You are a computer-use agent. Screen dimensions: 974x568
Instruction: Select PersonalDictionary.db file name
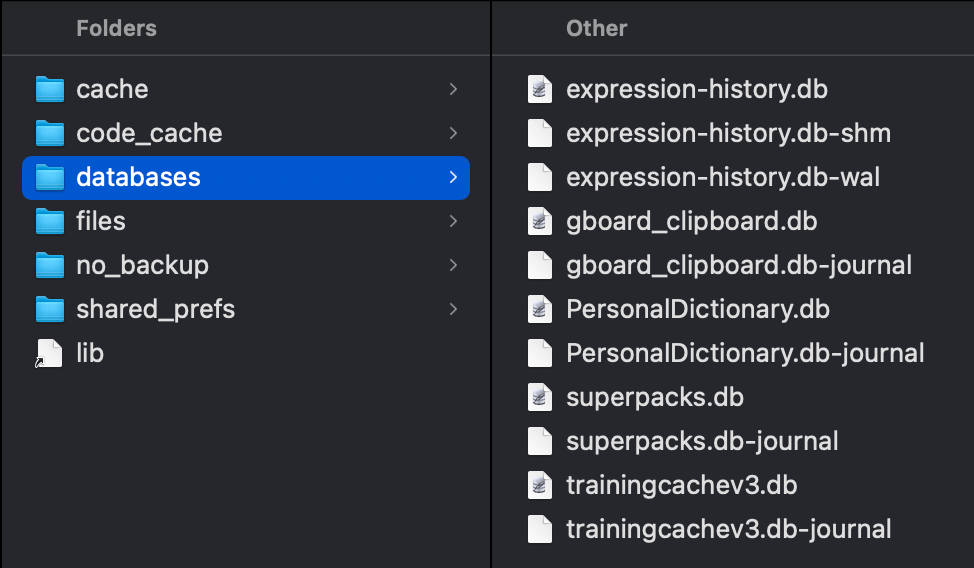click(697, 309)
